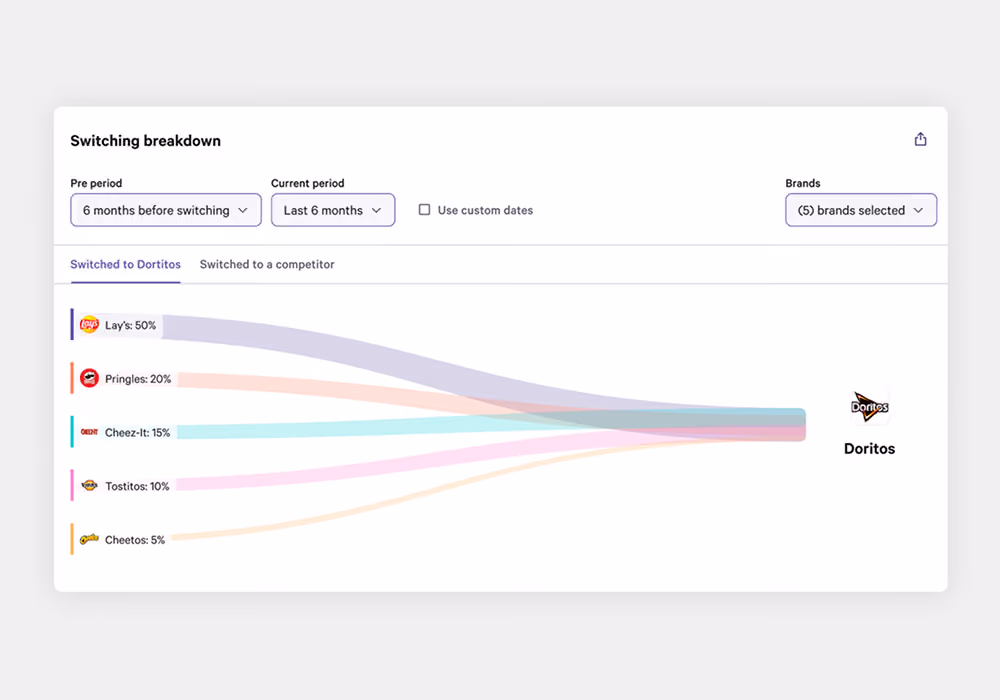Click the Cheez-It: 15% label
This screenshot has height=700, width=1000.
pos(137,432)
